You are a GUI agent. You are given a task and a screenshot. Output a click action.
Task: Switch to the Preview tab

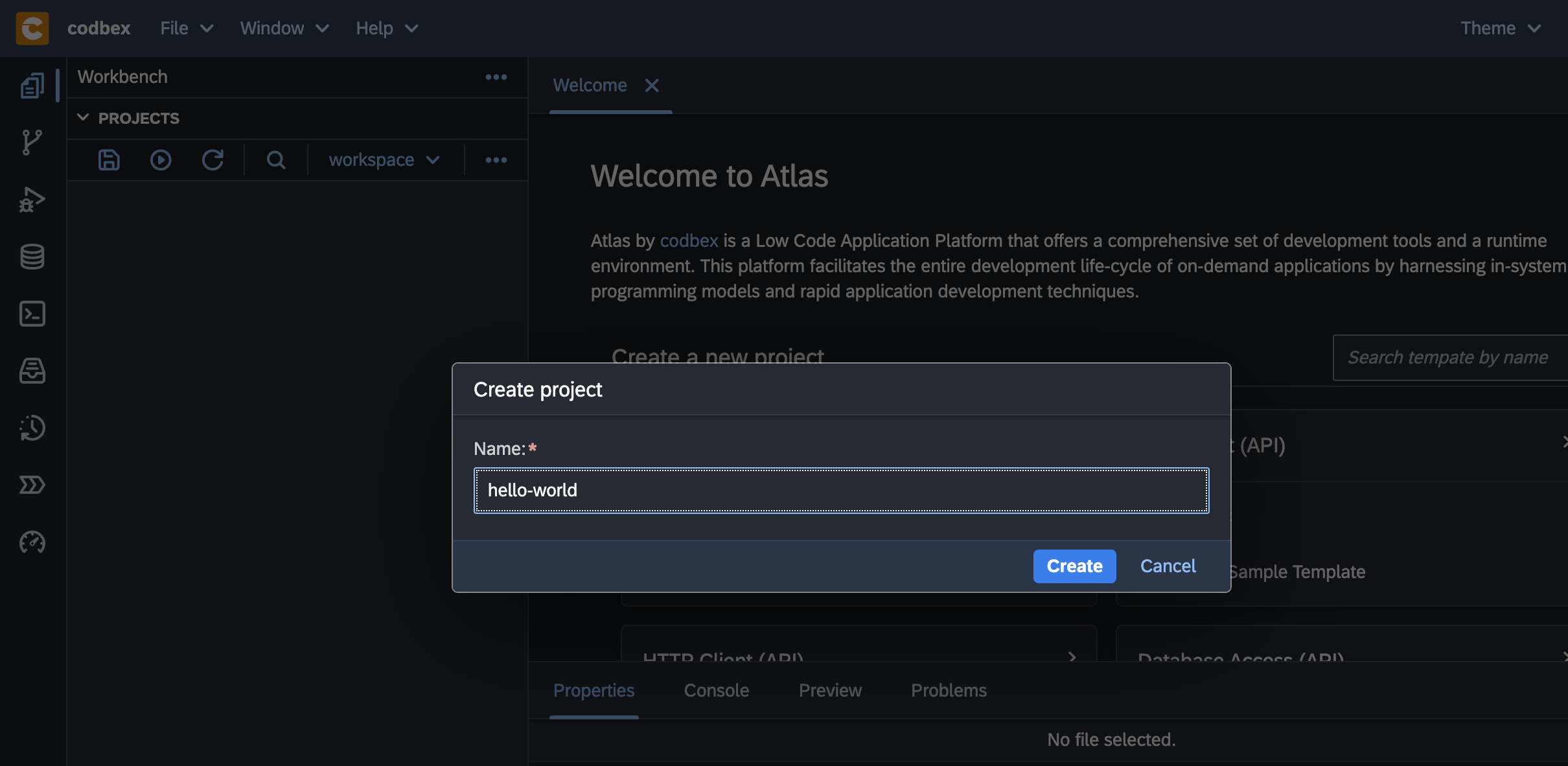pyautogui.click(x=831, y=691)
